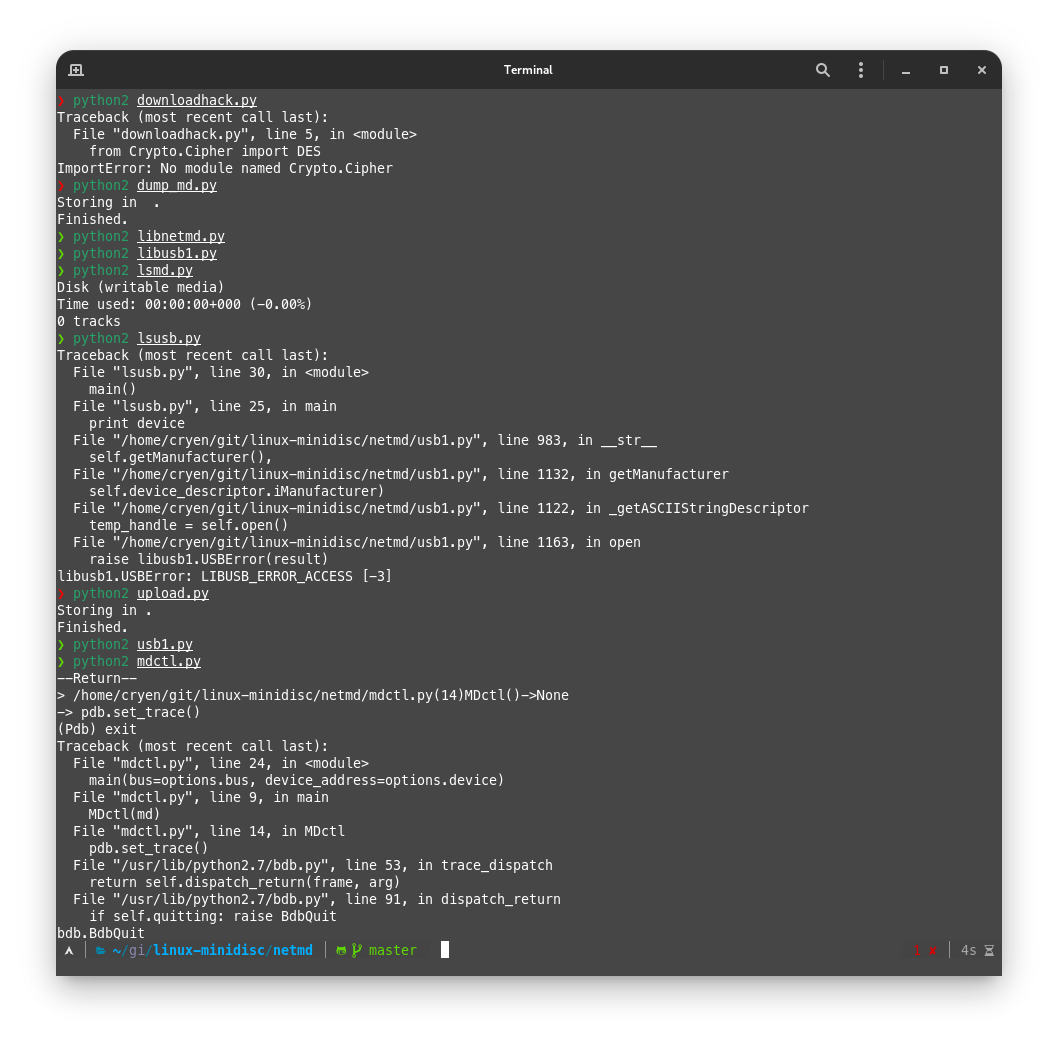
Task: Click the 'Storing in .' line after upload.py
Action: click(105, 610)
